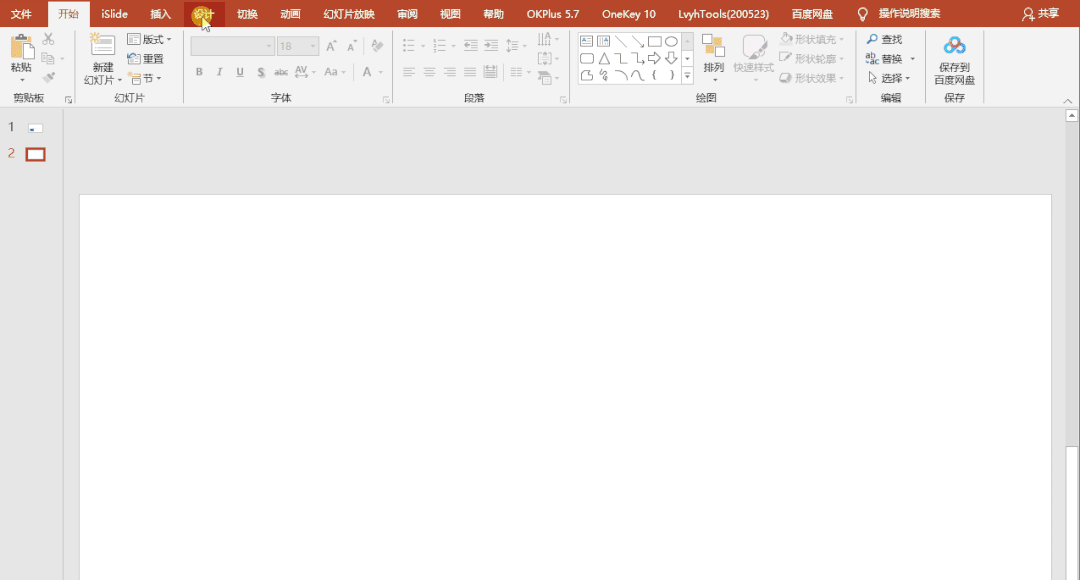Screen dimensions: 1080x580
Task: Select the right arrow shape
Action: click(654, 59)
